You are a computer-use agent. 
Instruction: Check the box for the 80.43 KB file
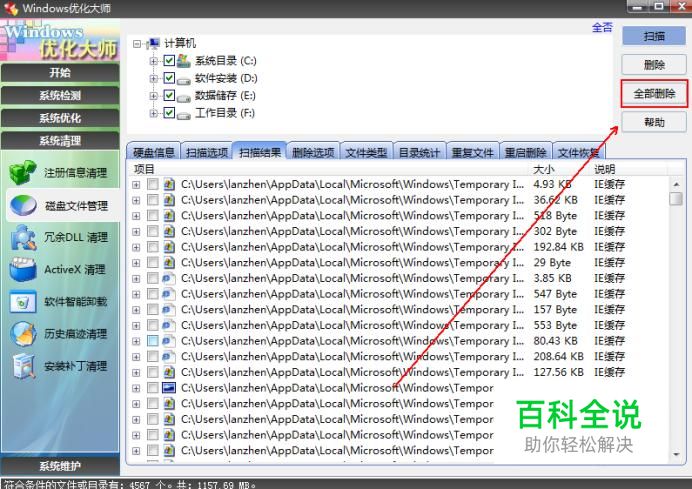(153, 341)
